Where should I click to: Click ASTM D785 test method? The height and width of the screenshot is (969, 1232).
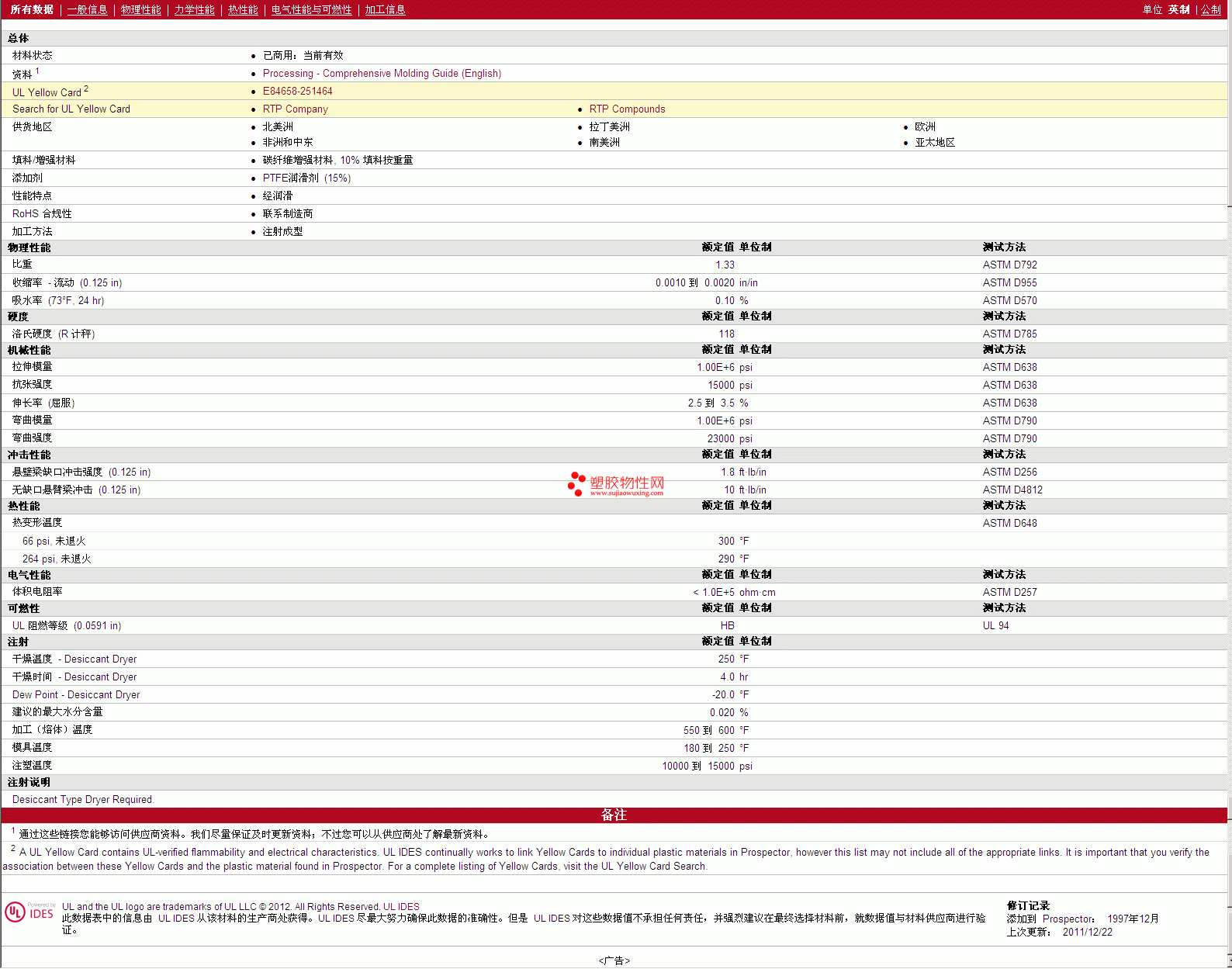pos(1009,334)
